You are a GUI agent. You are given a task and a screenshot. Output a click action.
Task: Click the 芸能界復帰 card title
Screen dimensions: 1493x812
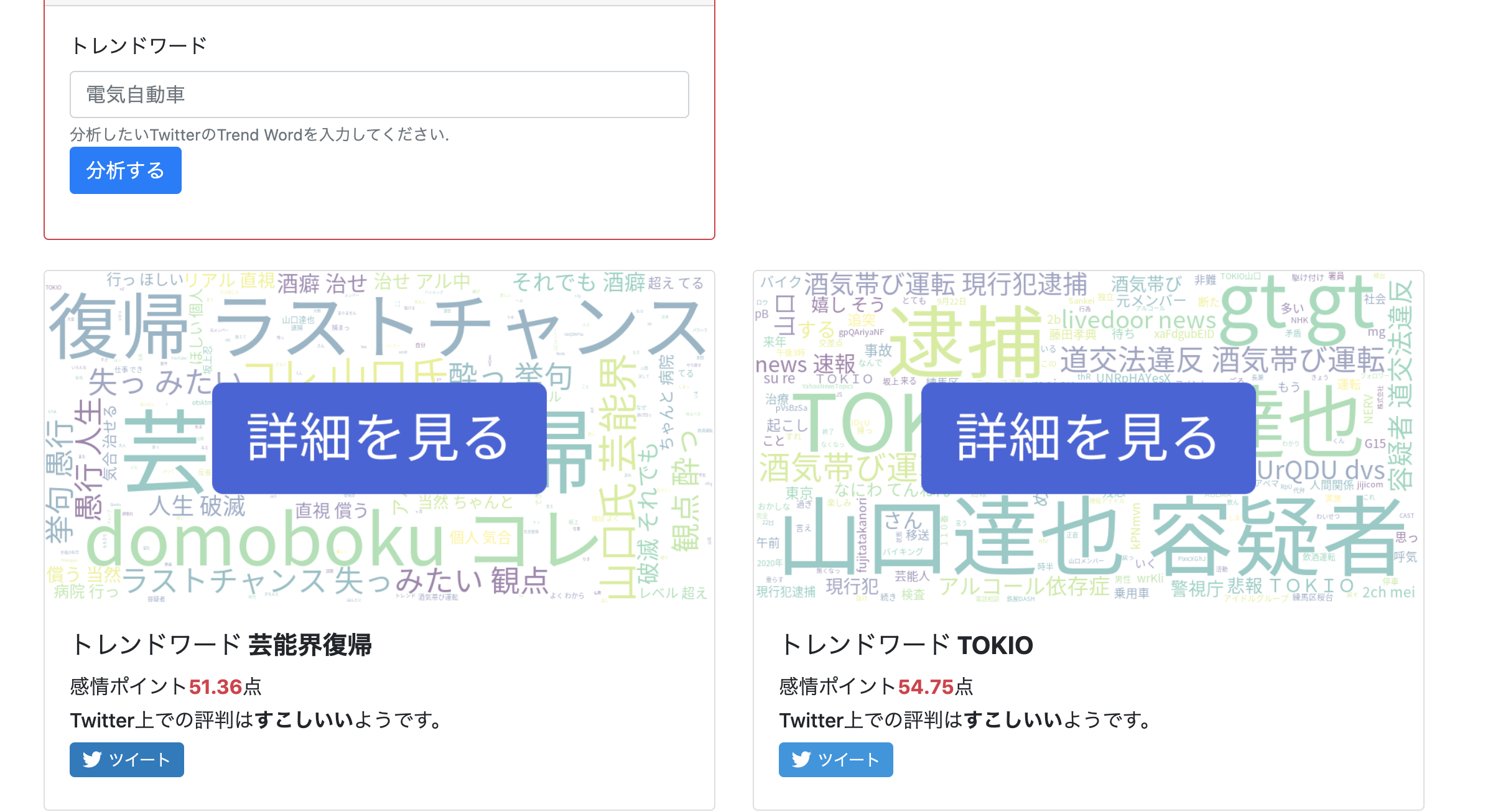(x=221, y=645)
